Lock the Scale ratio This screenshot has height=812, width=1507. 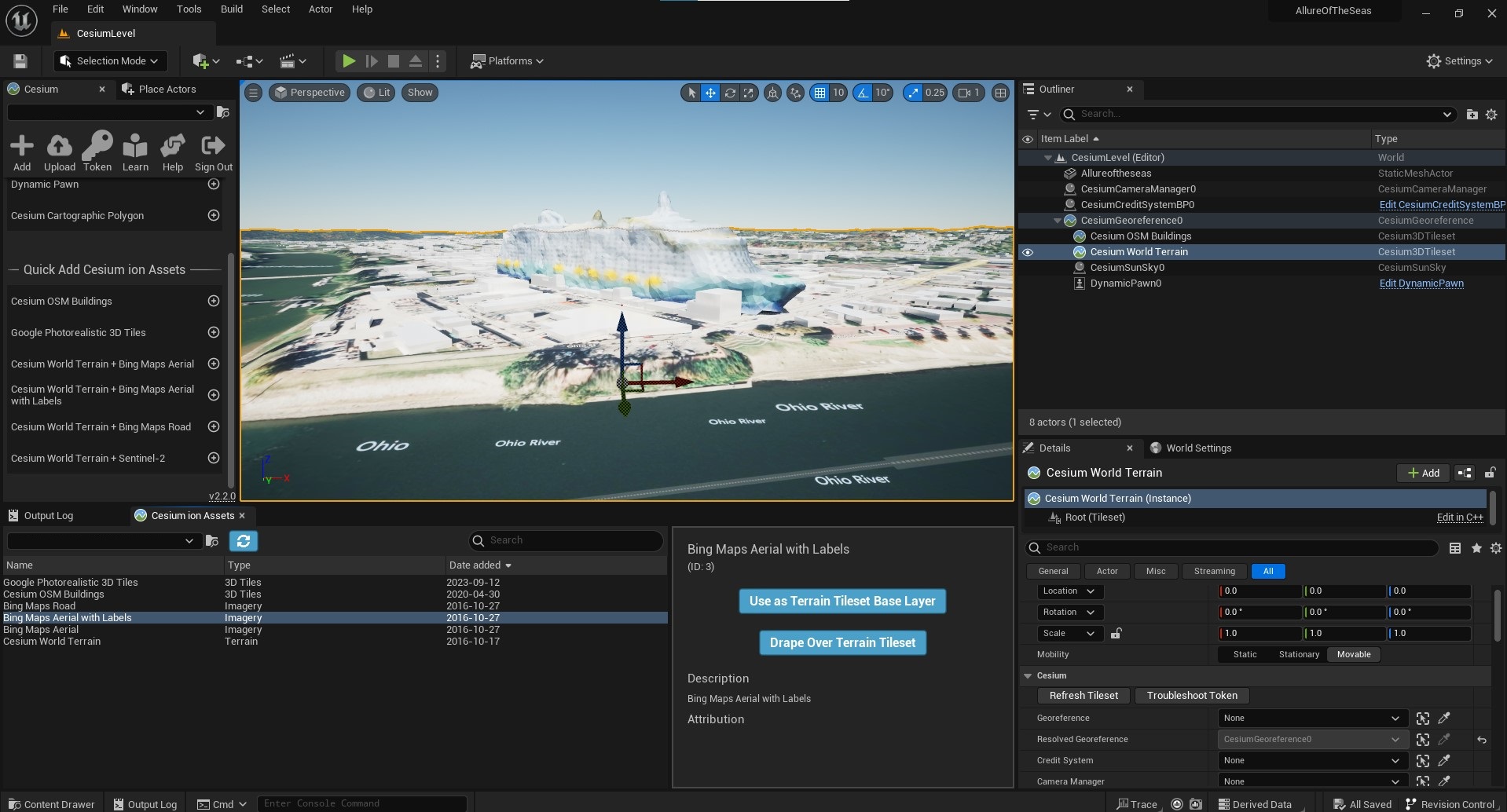(x=1116, y=634)
